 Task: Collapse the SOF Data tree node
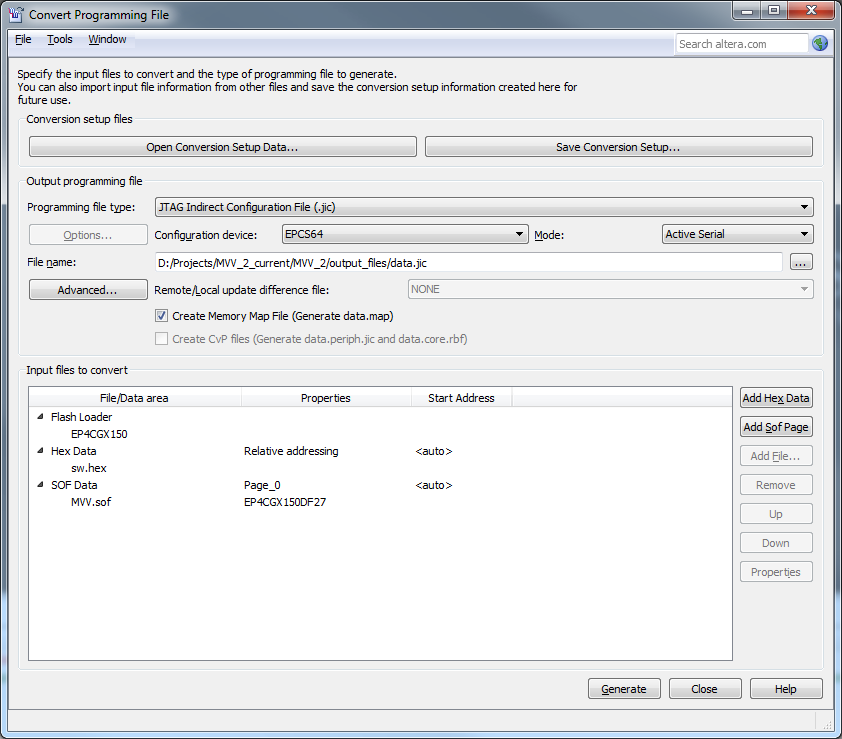pyautogui.click(x=40, y=485)
